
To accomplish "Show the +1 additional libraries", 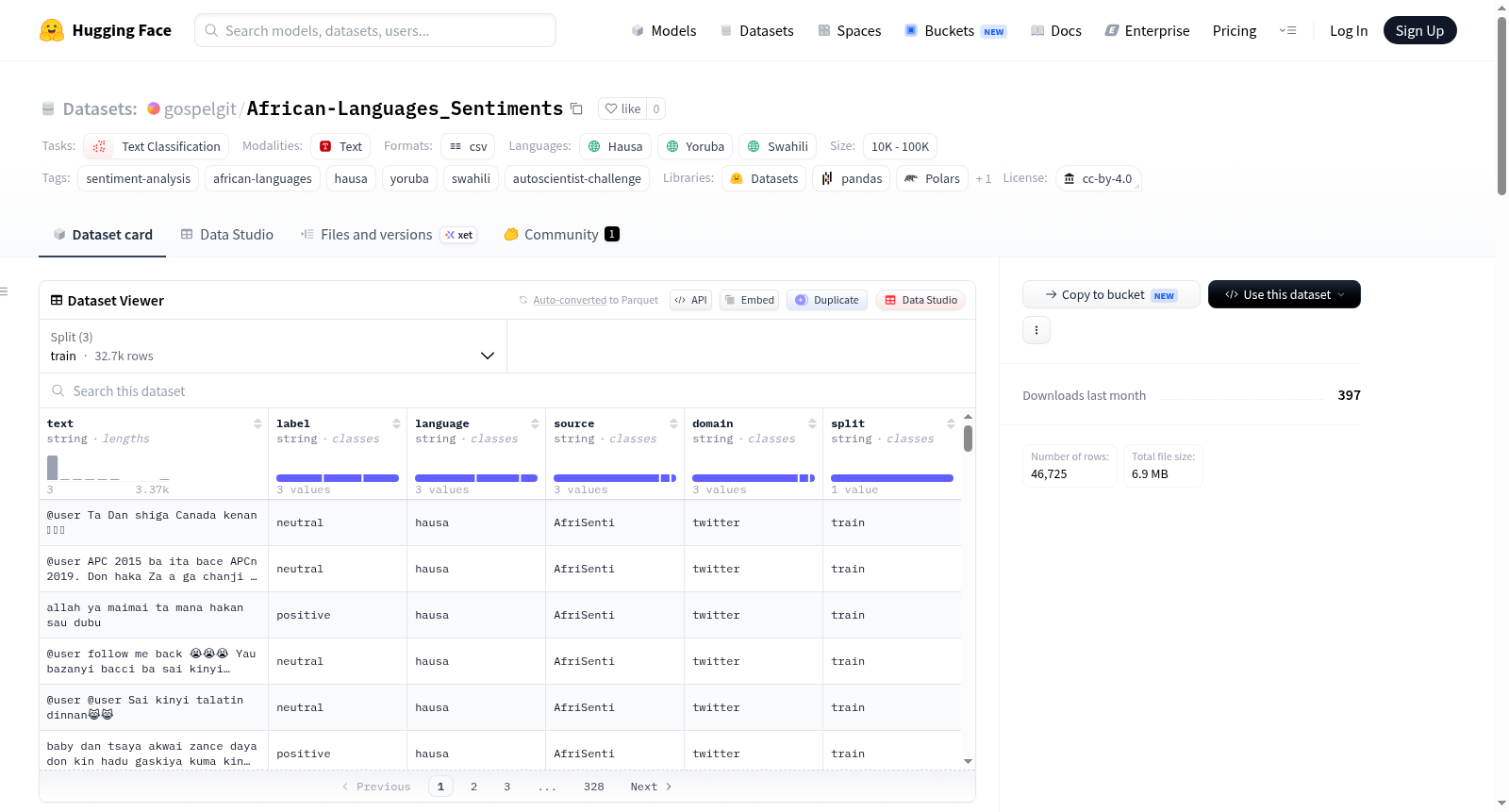I will (983, 178).
